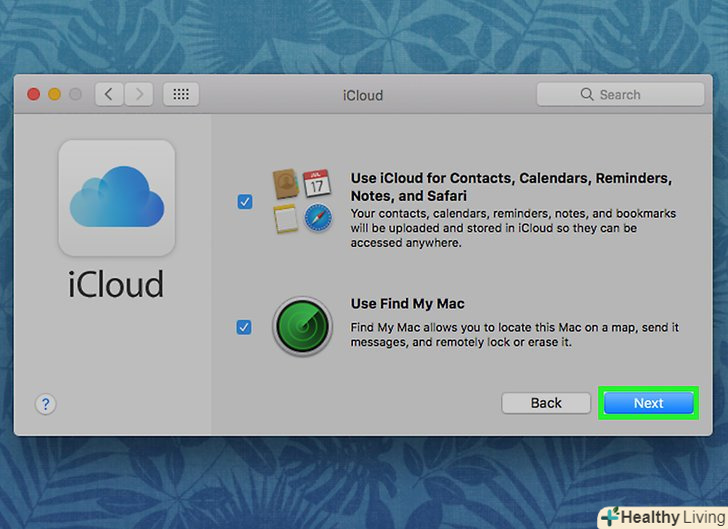Click the 'Use iCloud for Contacts, Calendars' heading
The width and height of the screenshot is (728, 529).
tap(511, 187)
